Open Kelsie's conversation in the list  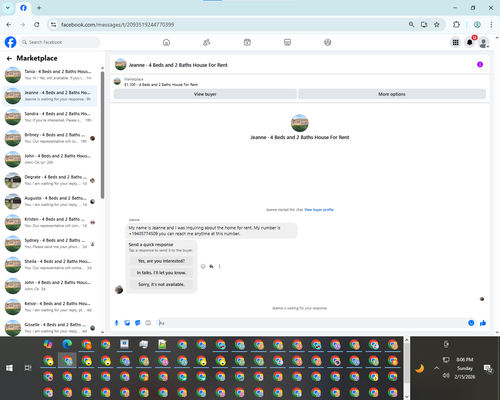click(50, 307)
